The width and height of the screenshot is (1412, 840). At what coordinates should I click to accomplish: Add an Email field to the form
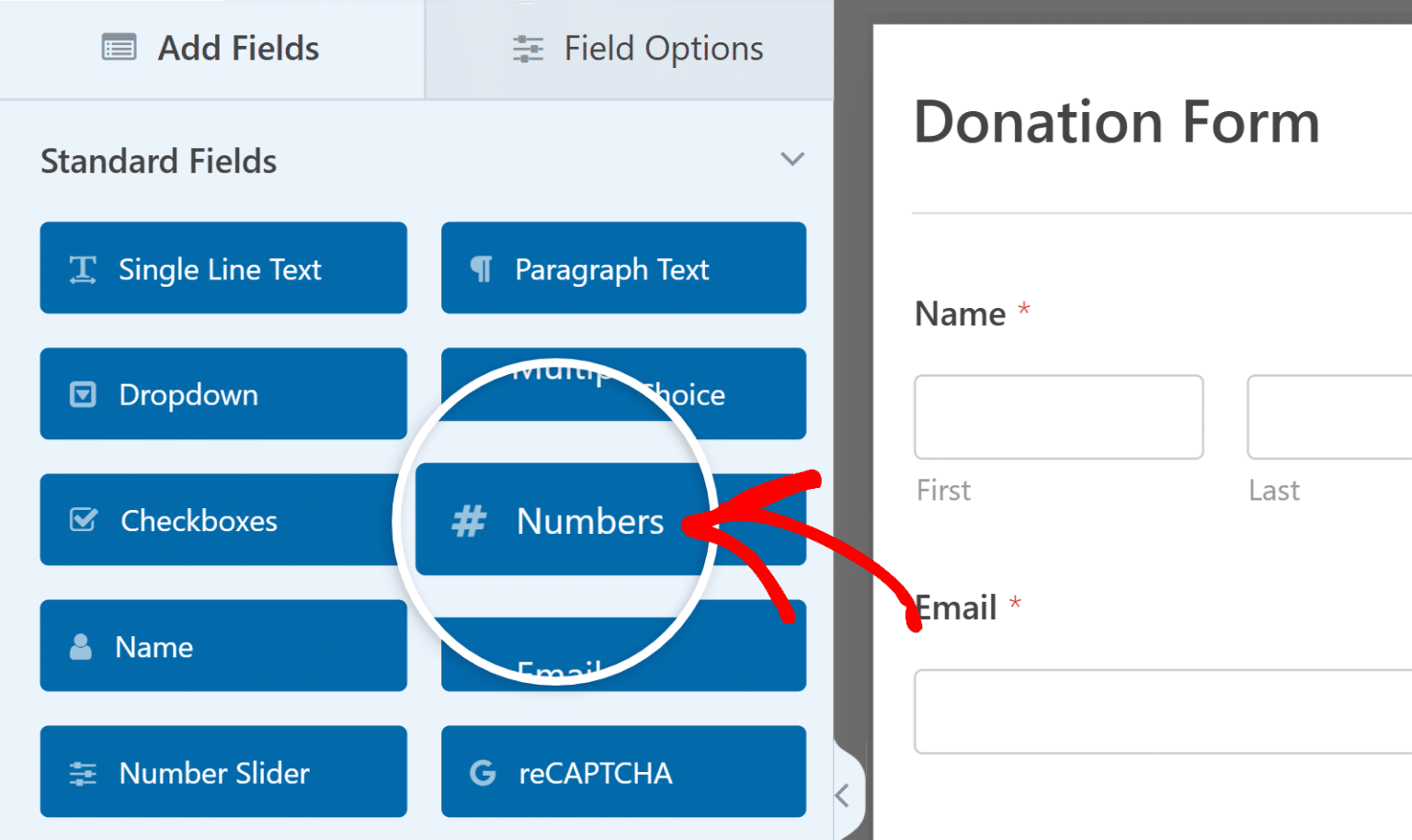(622, 646)
